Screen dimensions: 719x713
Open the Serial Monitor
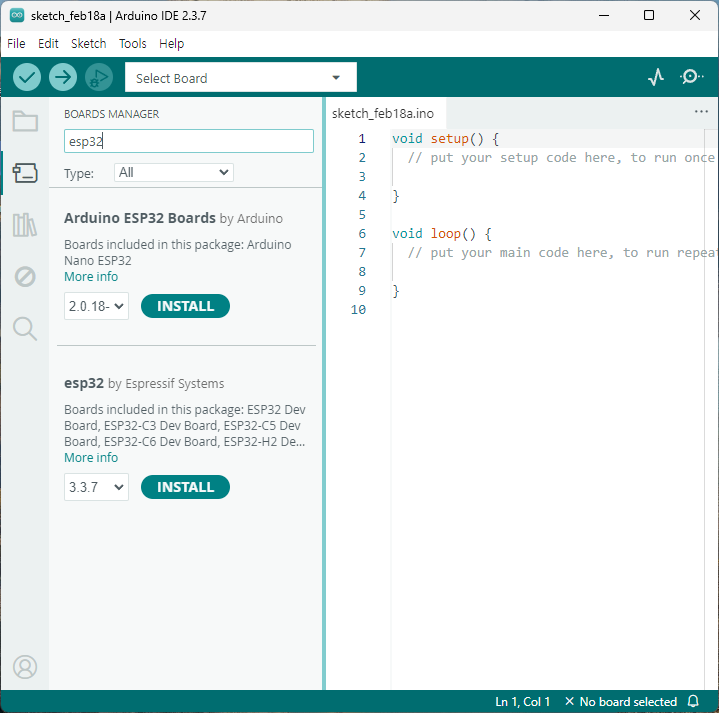(691, 77)
